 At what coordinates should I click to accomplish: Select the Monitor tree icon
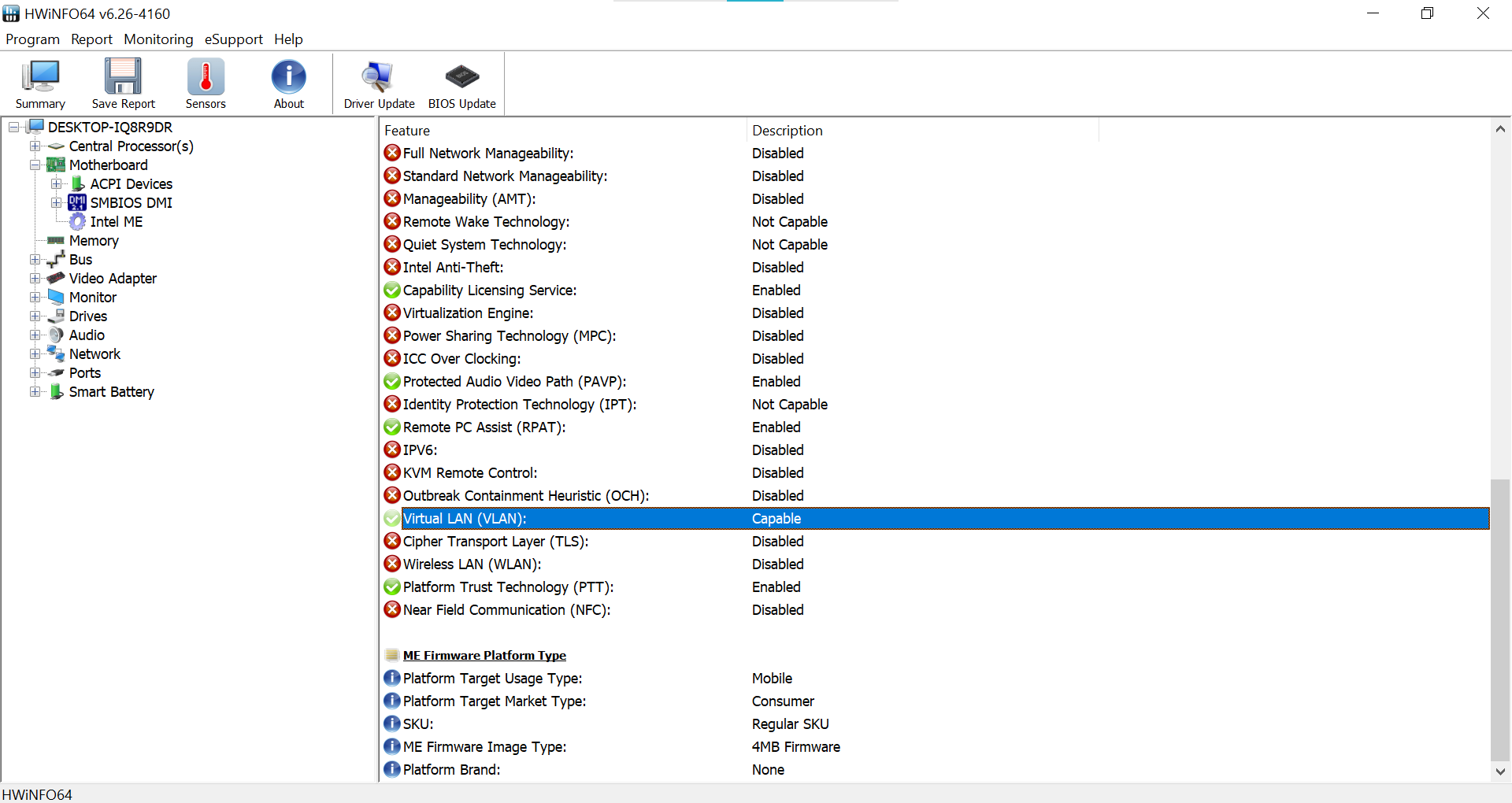coord(56,297)
